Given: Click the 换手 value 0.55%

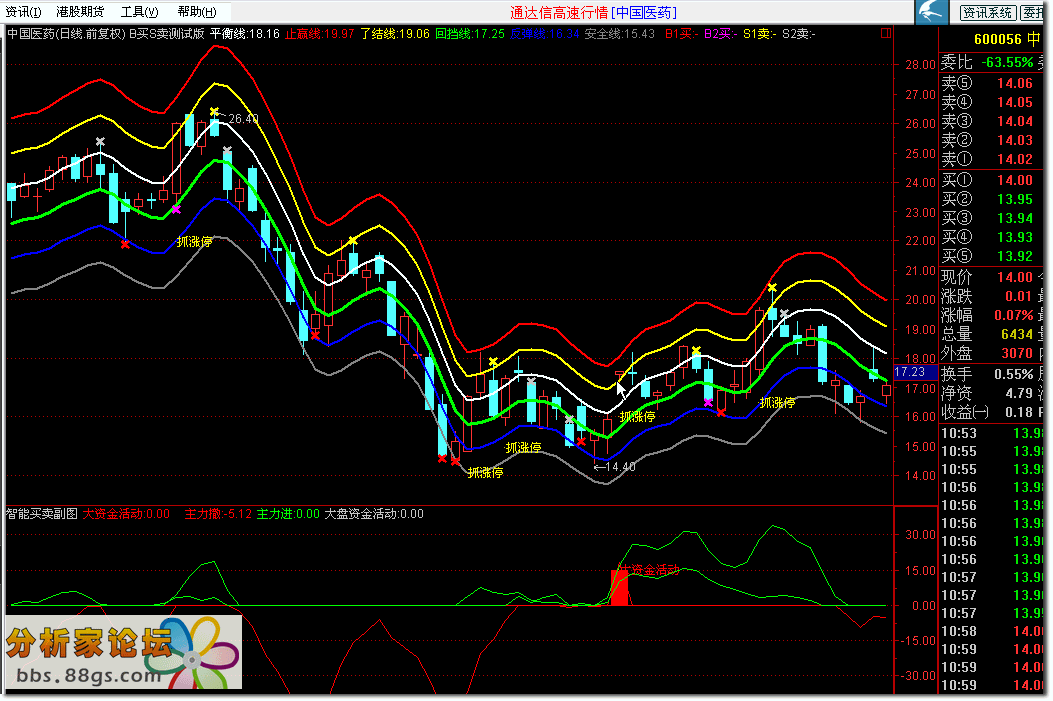Looking at the screenshot, I should [1013, 374].
